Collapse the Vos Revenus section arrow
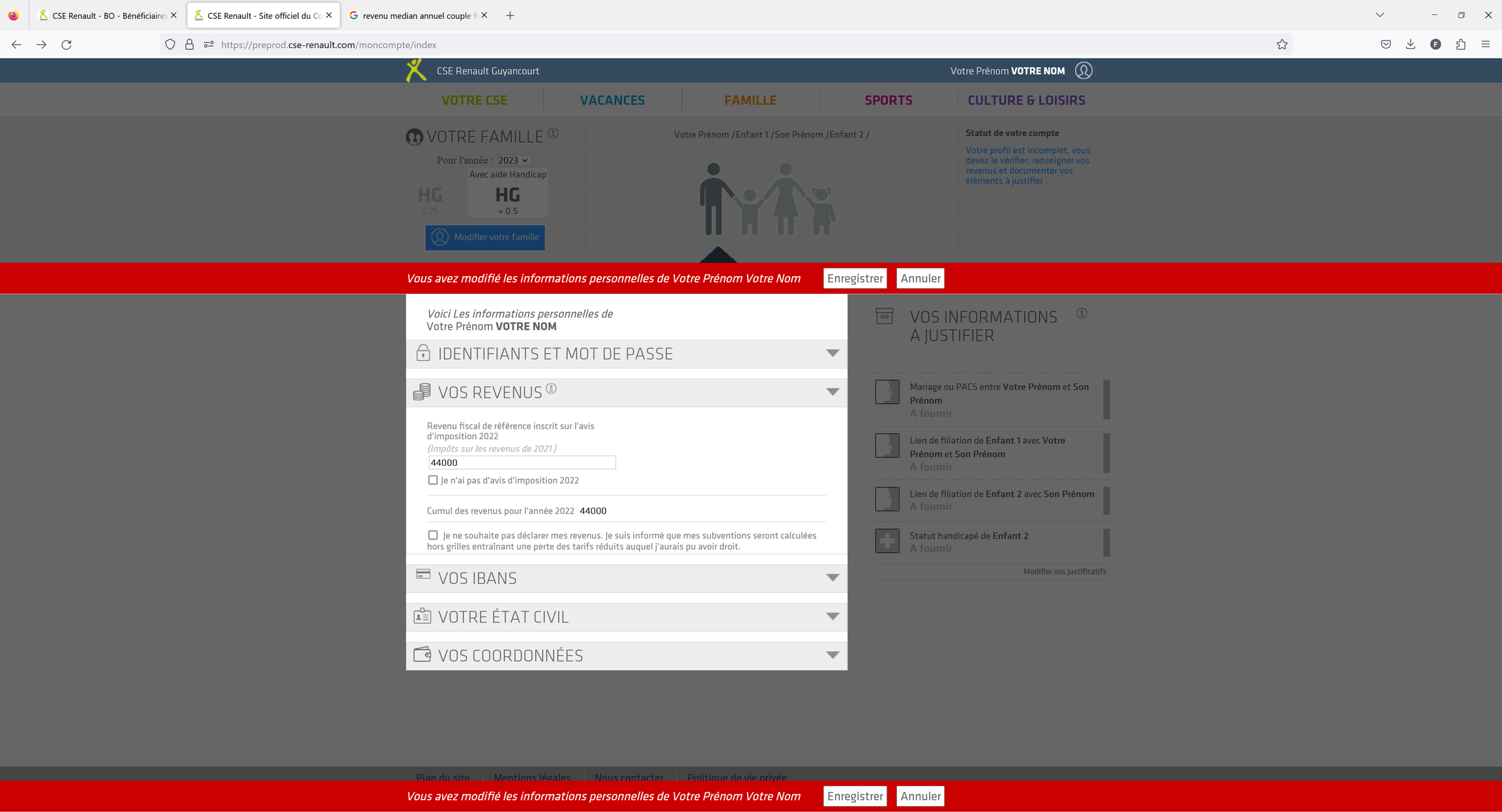Viewport: 1502px width, 812px height. pyautogui.click(x=832, y=392)
